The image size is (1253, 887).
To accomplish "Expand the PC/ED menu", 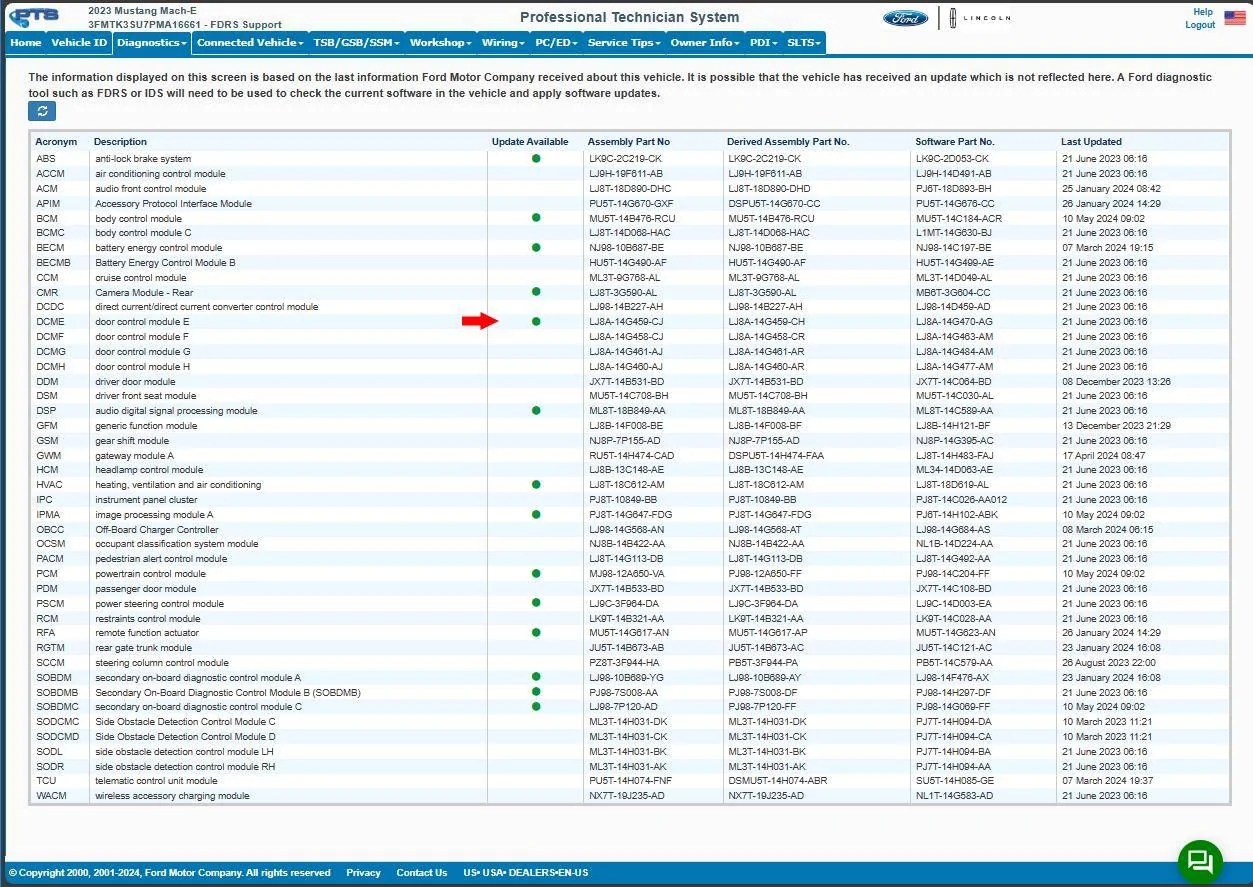I will [555, 43].
